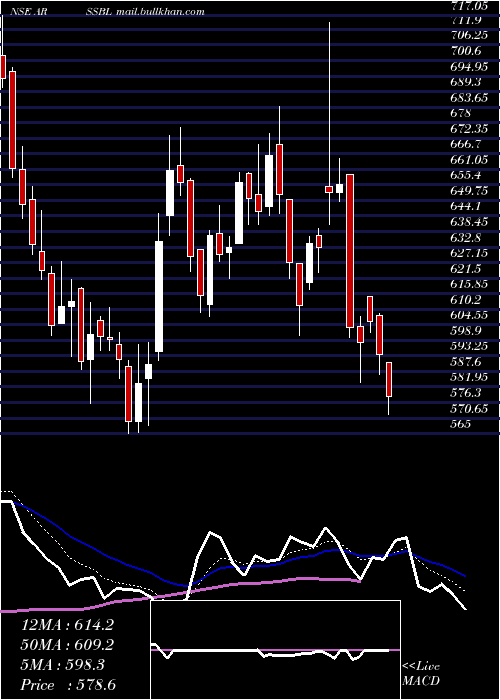Click the 638.45 axis value

coord(471,221)
